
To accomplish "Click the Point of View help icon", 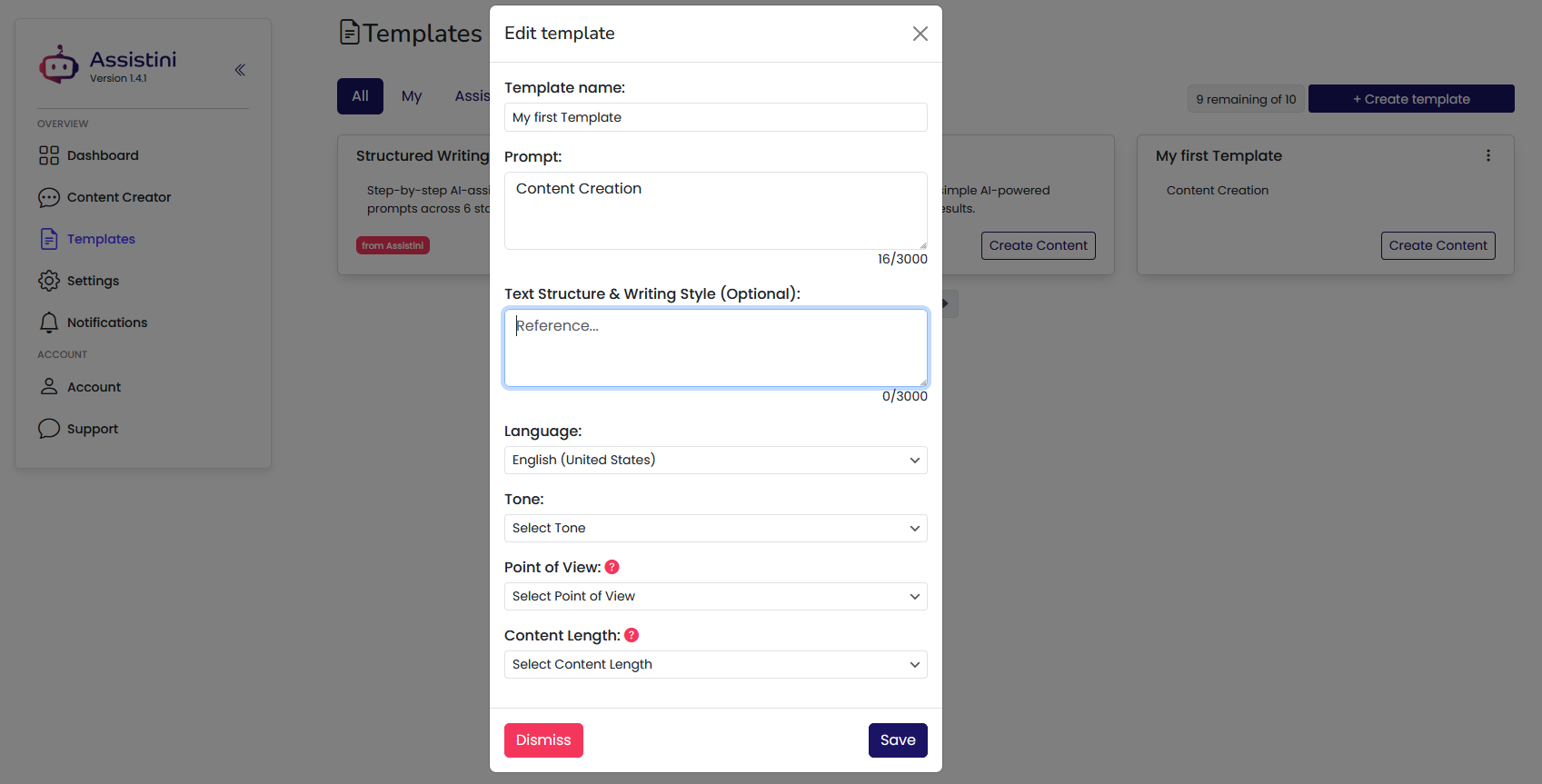I will click(x=612, y=567).
